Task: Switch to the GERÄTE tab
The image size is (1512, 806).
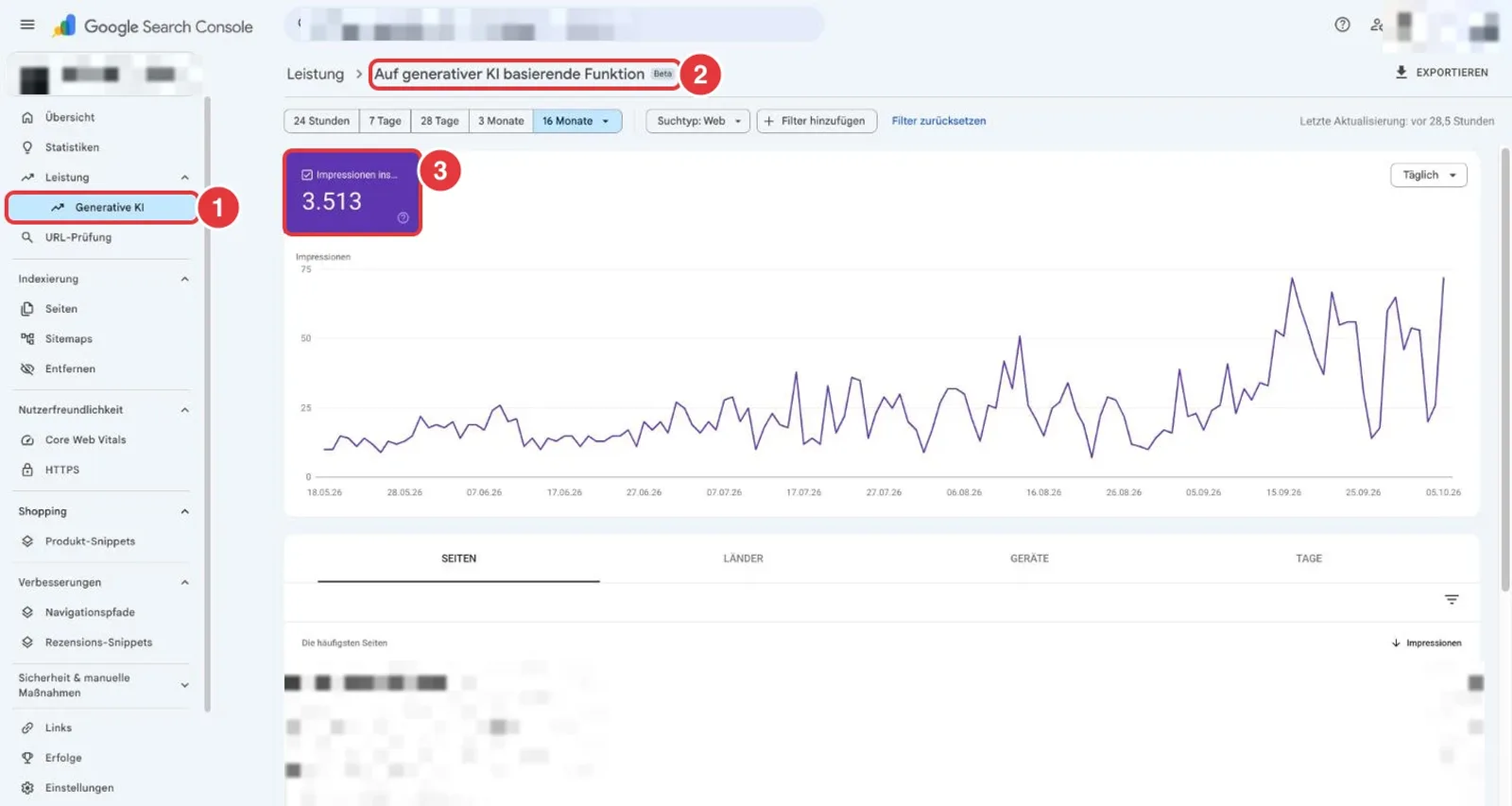Action: coord(1029,558)
